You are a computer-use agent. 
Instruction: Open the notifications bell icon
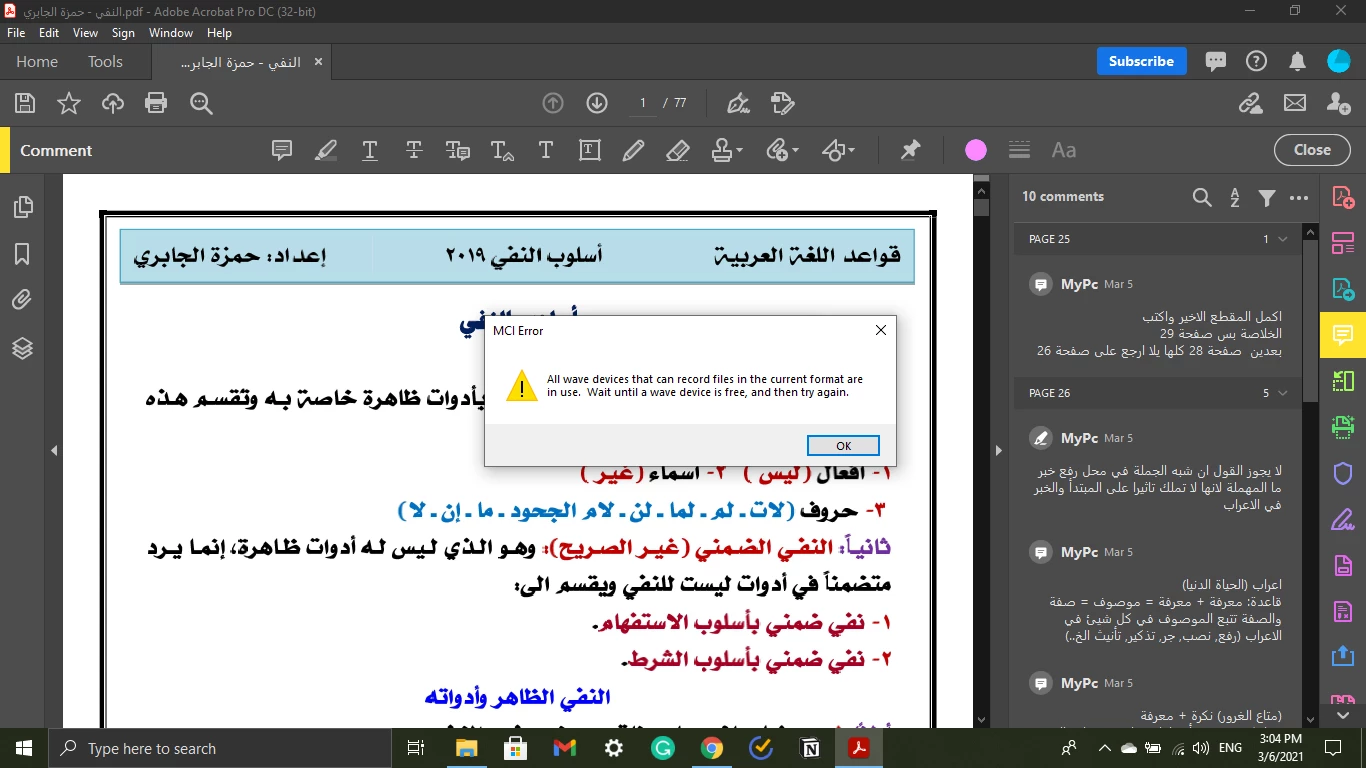pyautogui.click(x=1297, y=61)
